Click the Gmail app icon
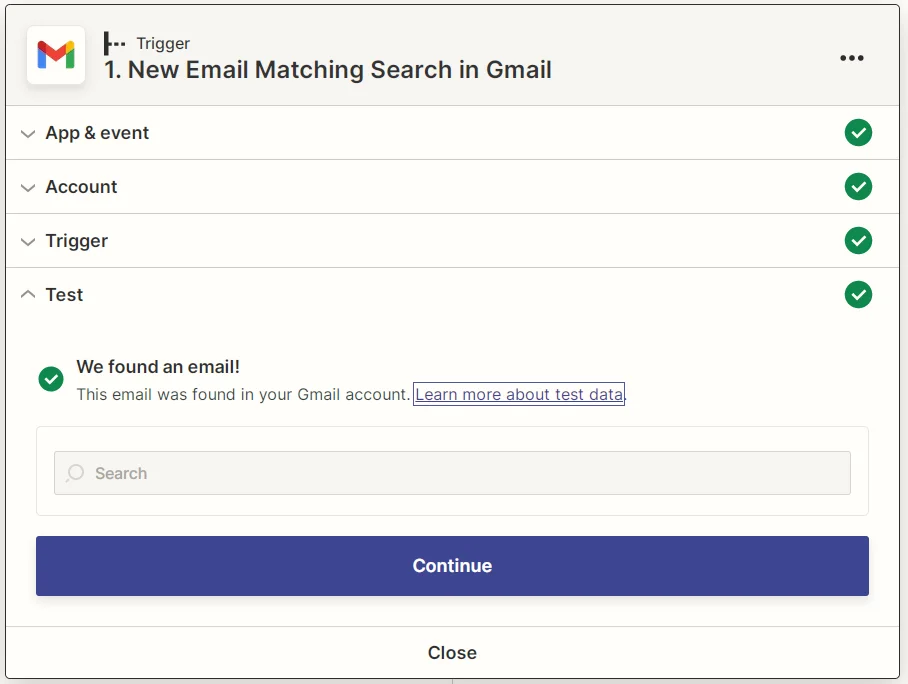Screen dimensions: 908x684 coord(55,57)
